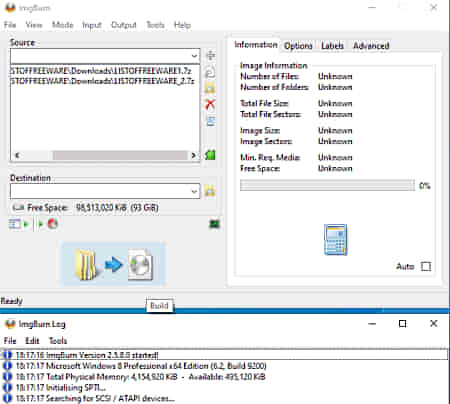Image resolution: width=450 pixels, height=404 pixels.
Task: Open the Input menu
Action: pyautogui.click(x=92, y=25)
